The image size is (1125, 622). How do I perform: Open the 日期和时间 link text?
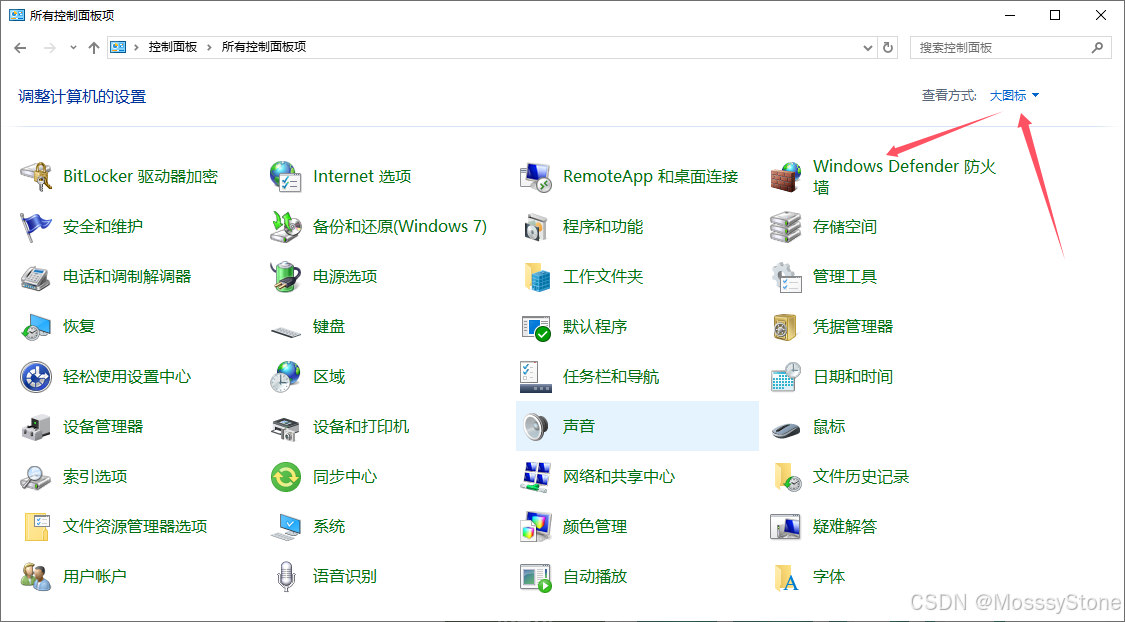click(x=852, y=377)
